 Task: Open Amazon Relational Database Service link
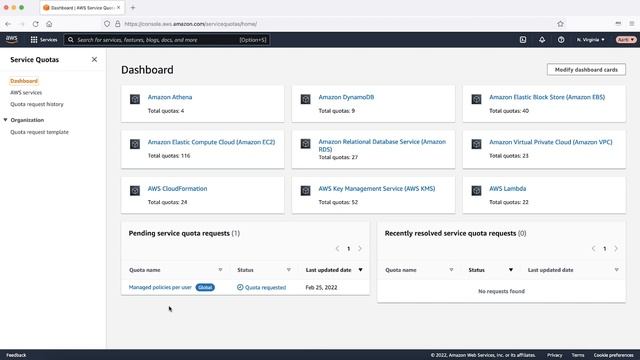(x=382, y=145)
